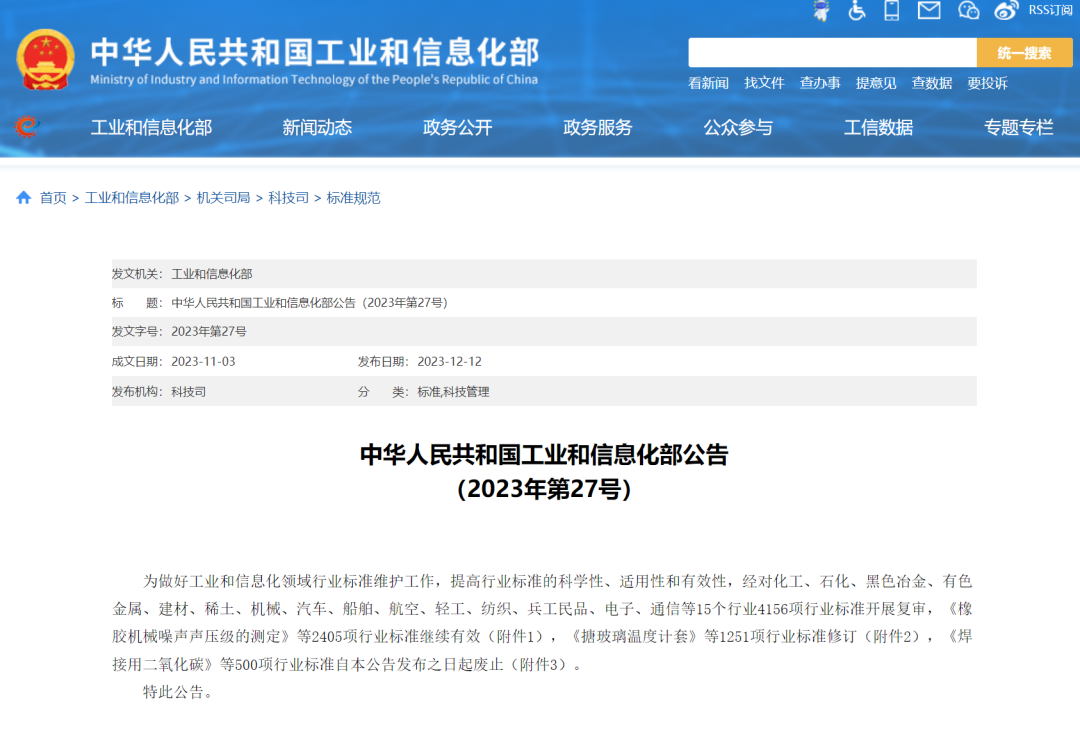Click the robot assistant icon
Screen dimensions: 1080x734
click(x=821, y=10)
